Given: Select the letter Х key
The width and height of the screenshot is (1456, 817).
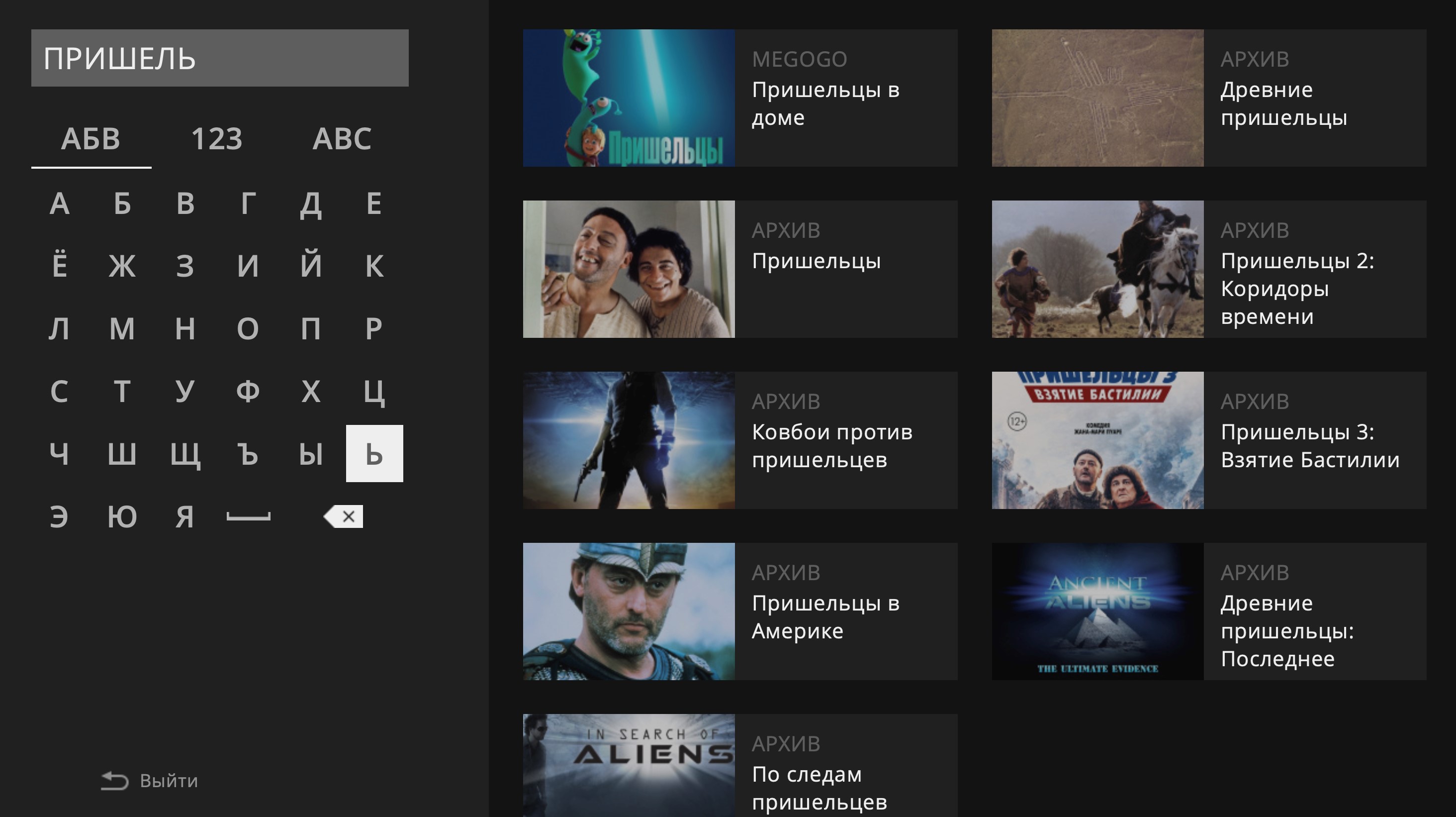Looking at the screenshot, I should [x=311, y=391].
